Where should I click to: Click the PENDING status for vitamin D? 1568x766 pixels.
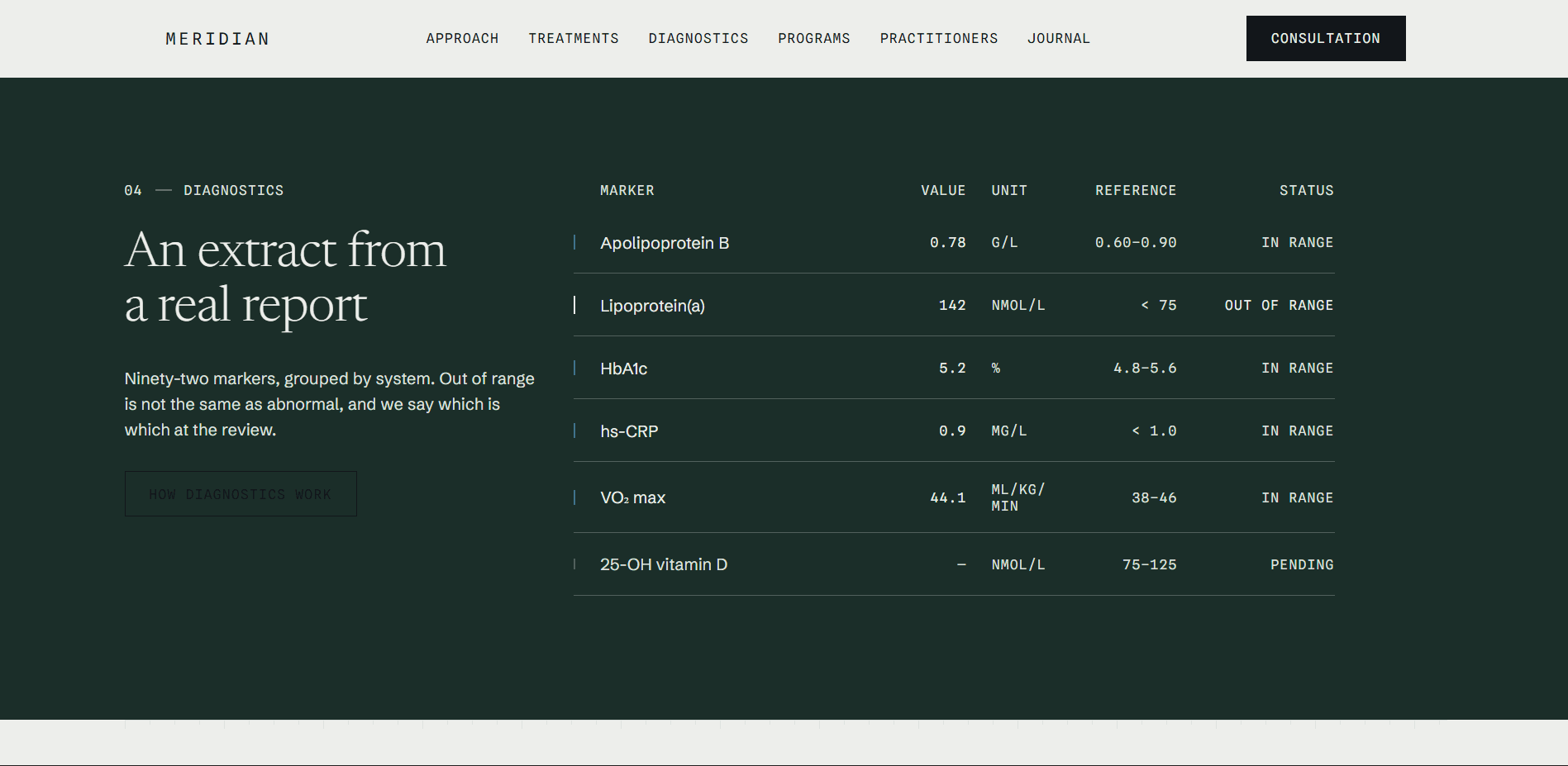point(1302,565)
